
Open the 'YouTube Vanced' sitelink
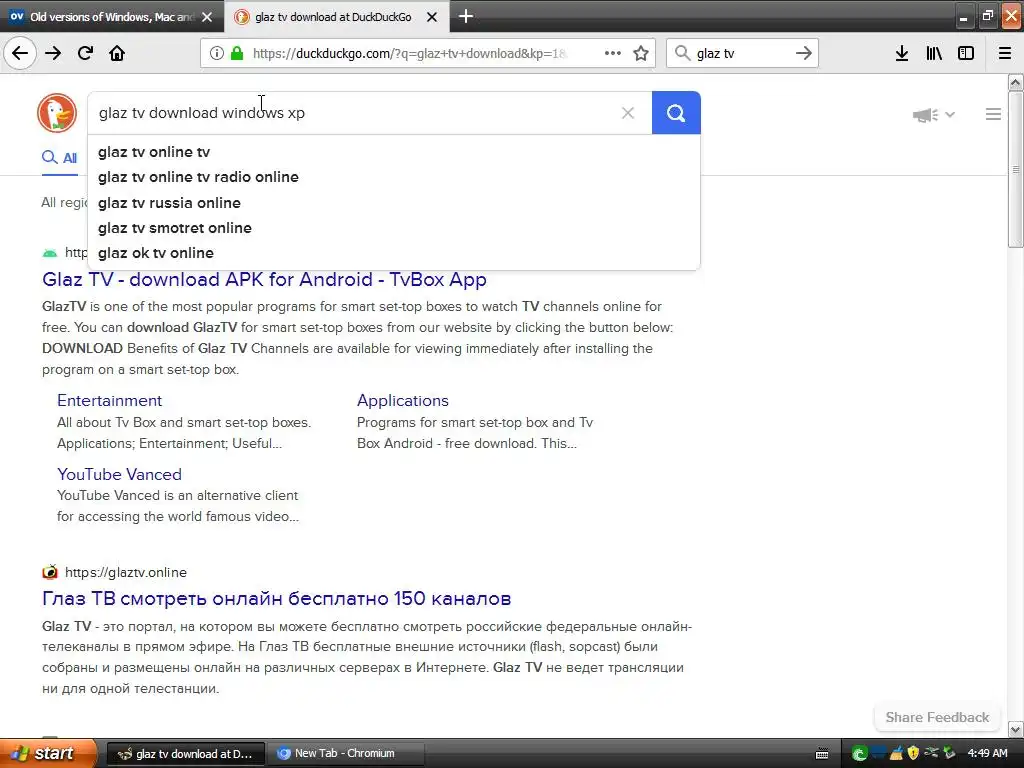(119, 474)
